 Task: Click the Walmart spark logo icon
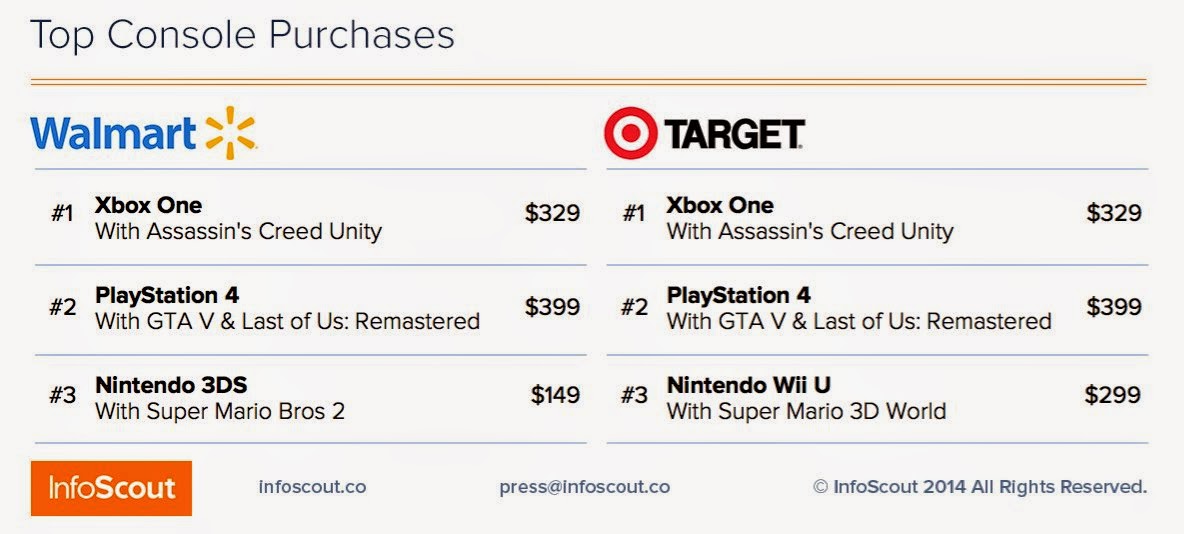[230, 133]
